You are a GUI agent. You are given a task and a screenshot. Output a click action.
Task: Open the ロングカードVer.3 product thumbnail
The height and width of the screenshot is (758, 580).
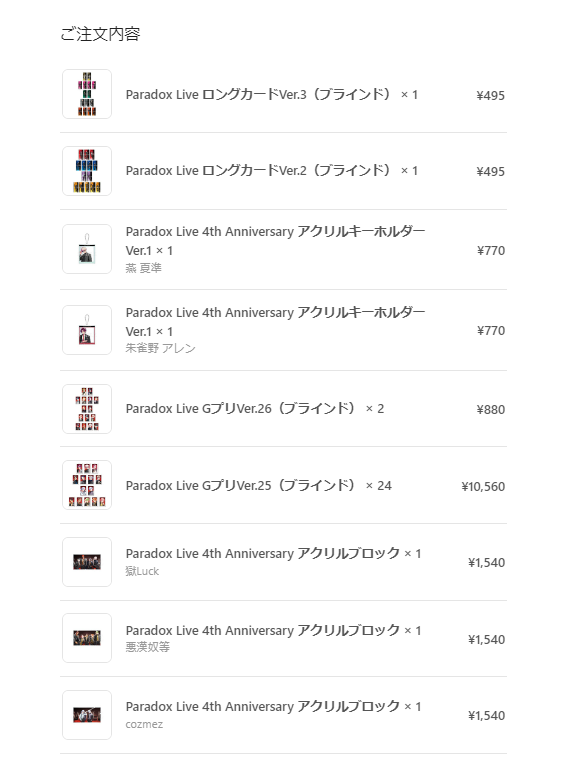pyautogui.click(x=87, y=94)
